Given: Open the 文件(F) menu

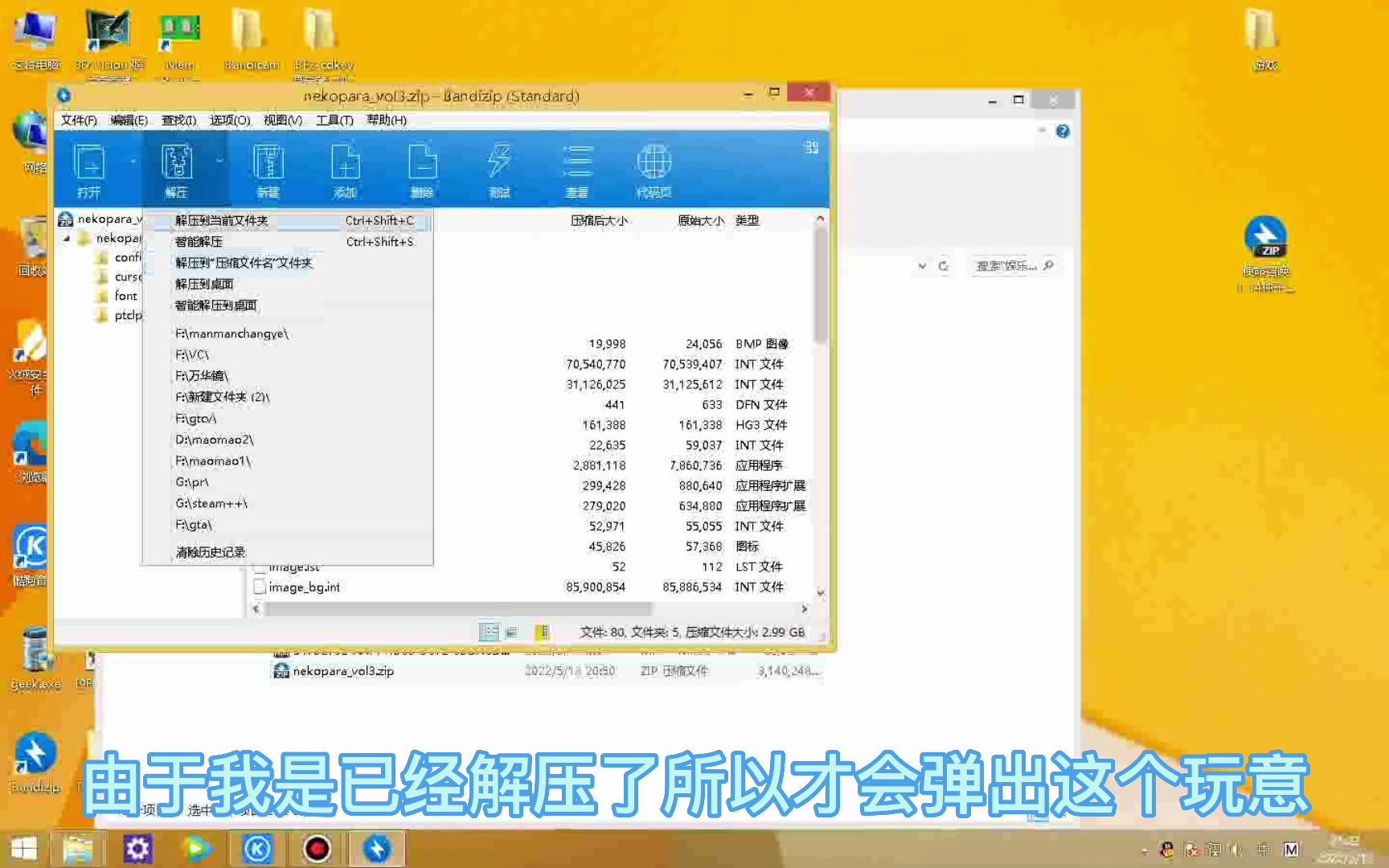Looking at the screenshot, I should click(79, 121).
